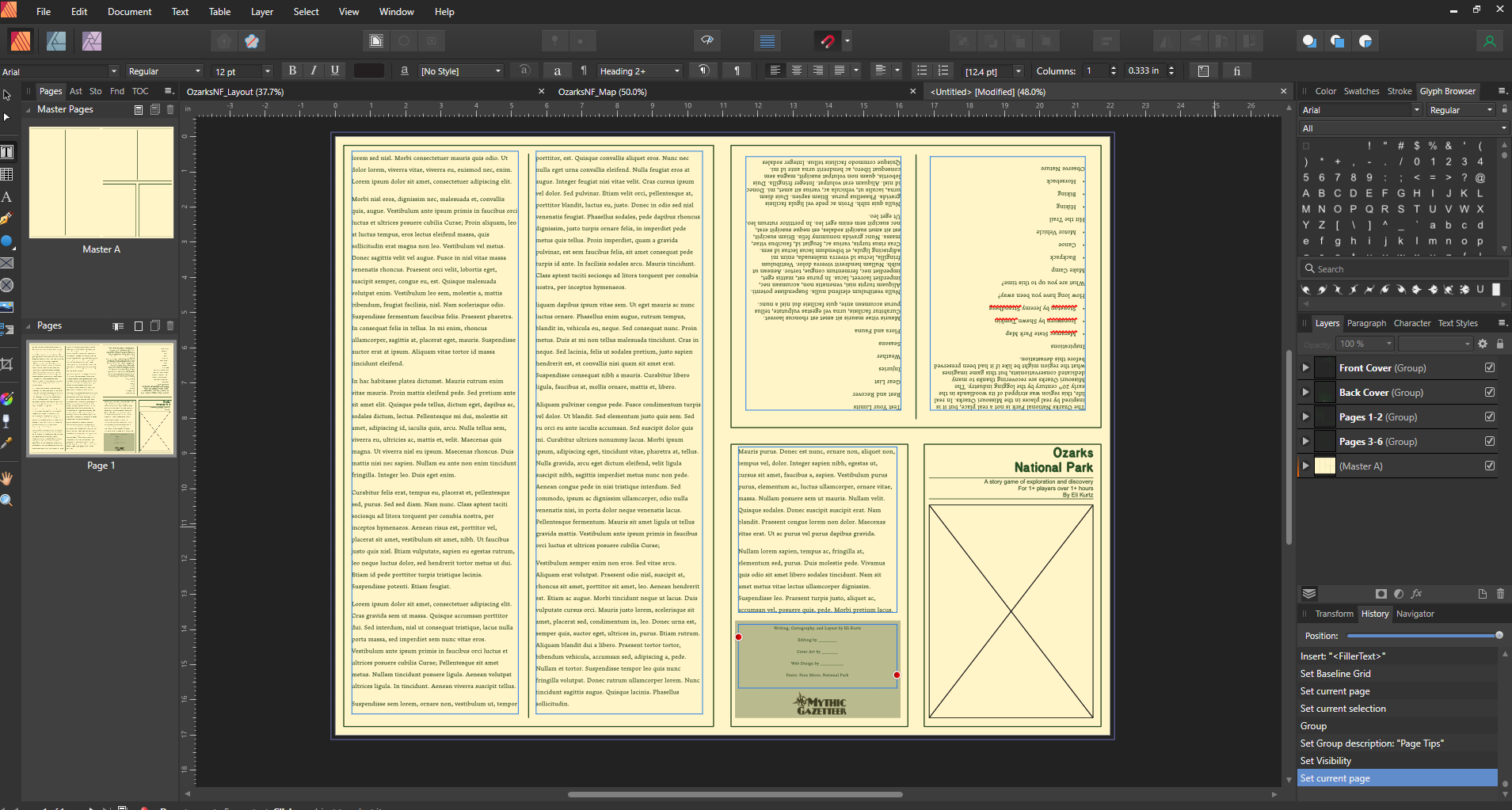Image resolution: width=1512 pixels, height=810 pixels.
Task: Open the Document menu
Action: tap(129, 11)
